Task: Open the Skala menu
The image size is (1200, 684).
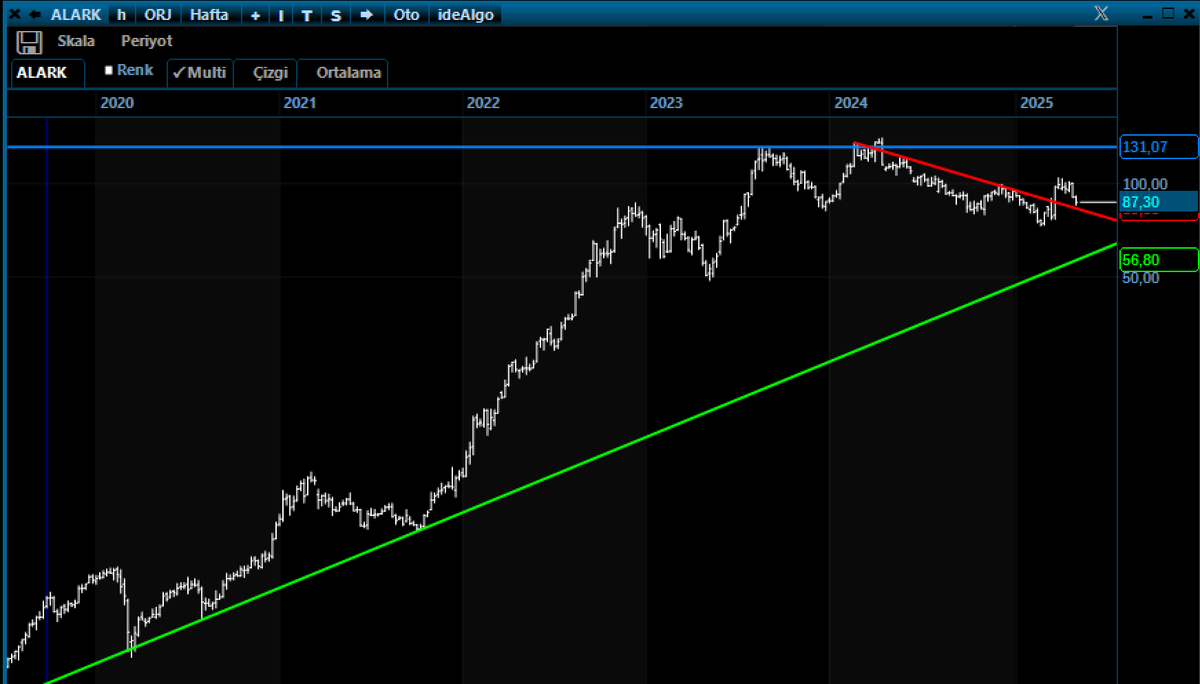Action: (x=76, y=42)
